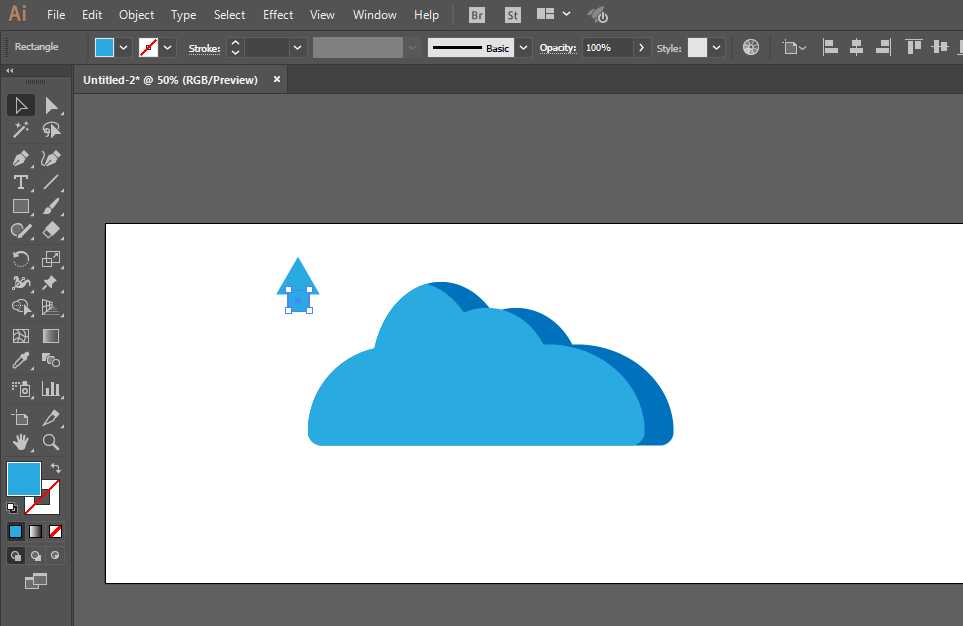This screenshot has height=626, width=963.
Task: Swap fill and stroke colors
Action: [55, 468]
